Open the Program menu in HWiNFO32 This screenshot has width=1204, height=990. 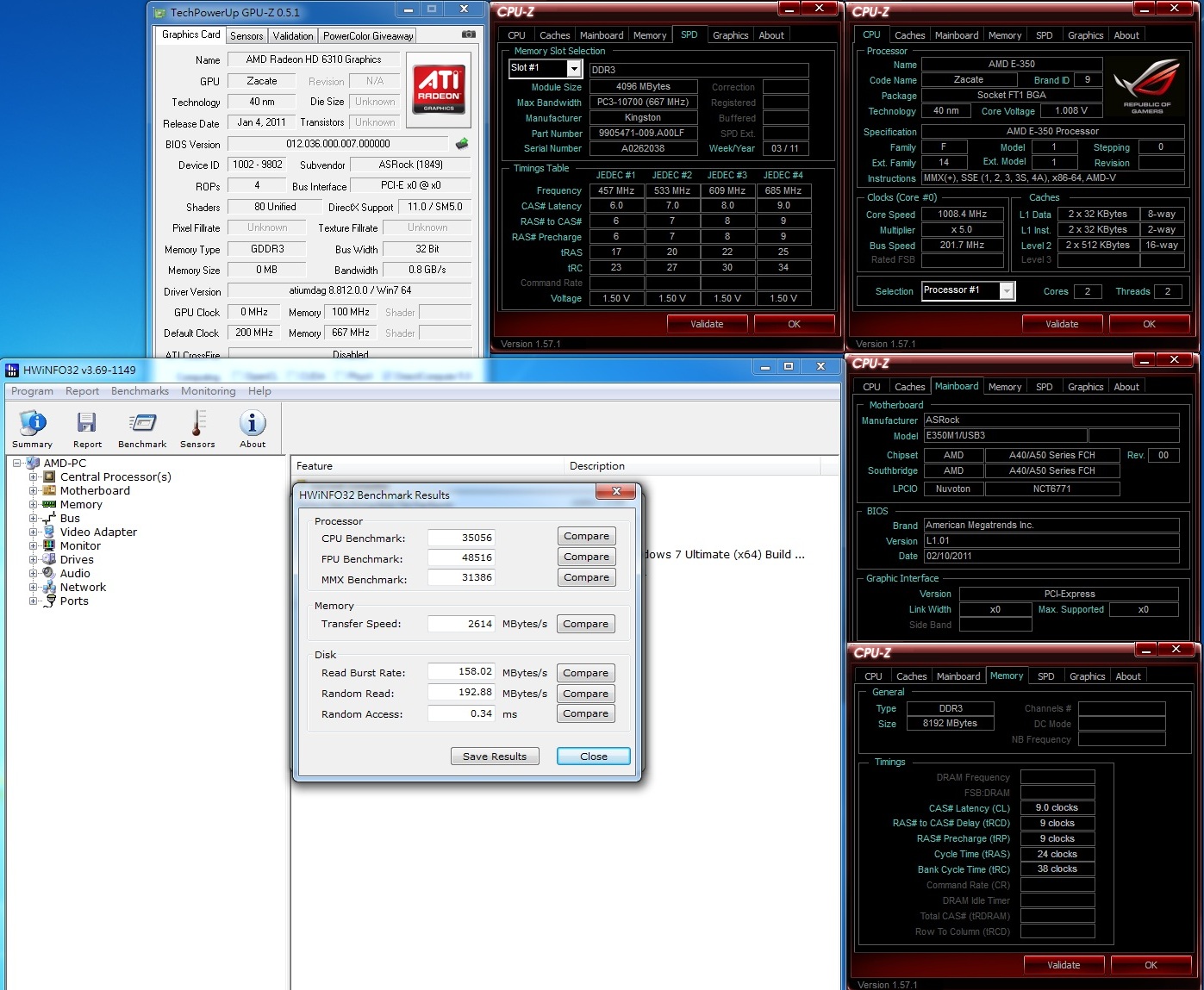point(32,391)
